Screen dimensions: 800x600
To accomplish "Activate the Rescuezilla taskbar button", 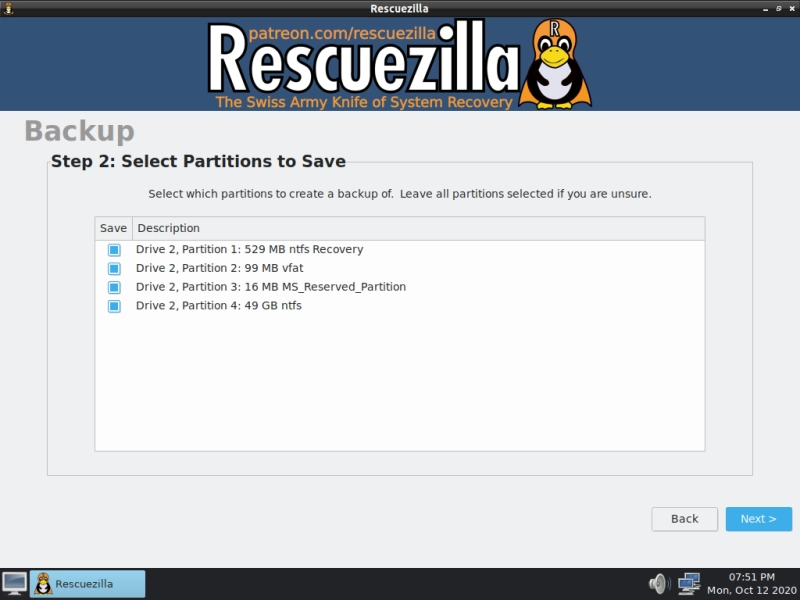I will point(87,584).
